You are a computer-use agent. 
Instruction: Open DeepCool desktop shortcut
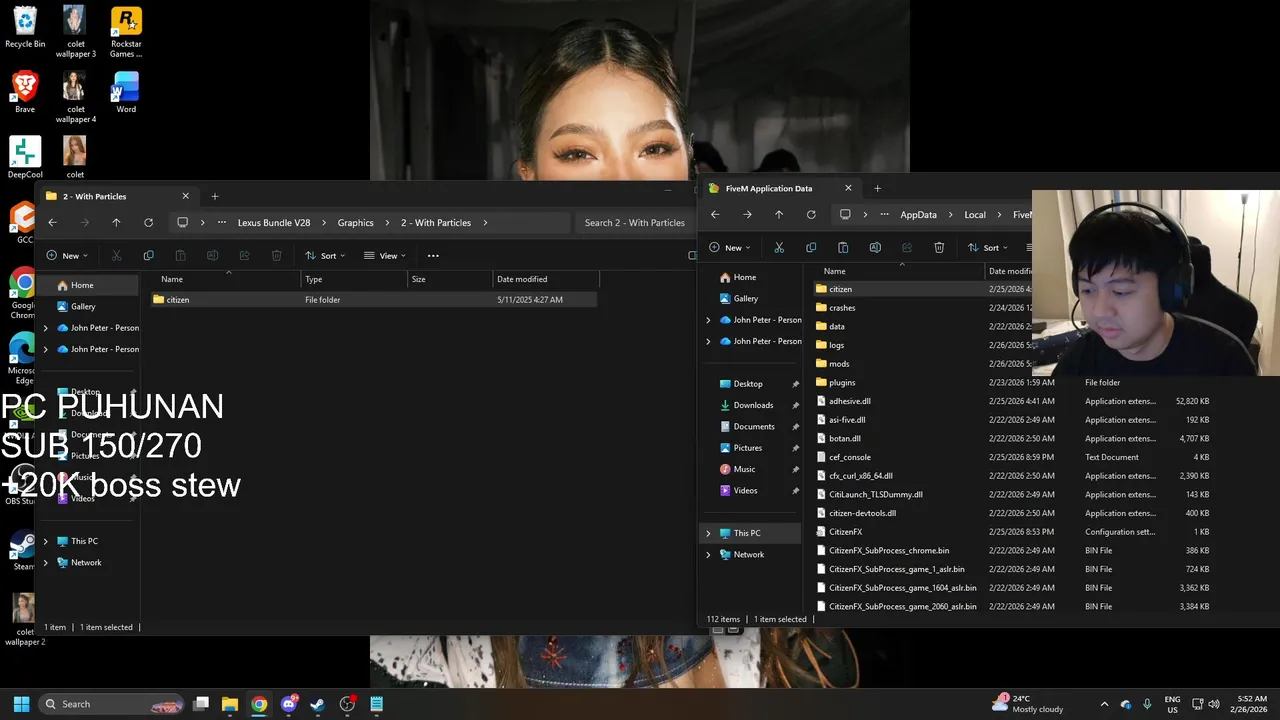[25, 157]
